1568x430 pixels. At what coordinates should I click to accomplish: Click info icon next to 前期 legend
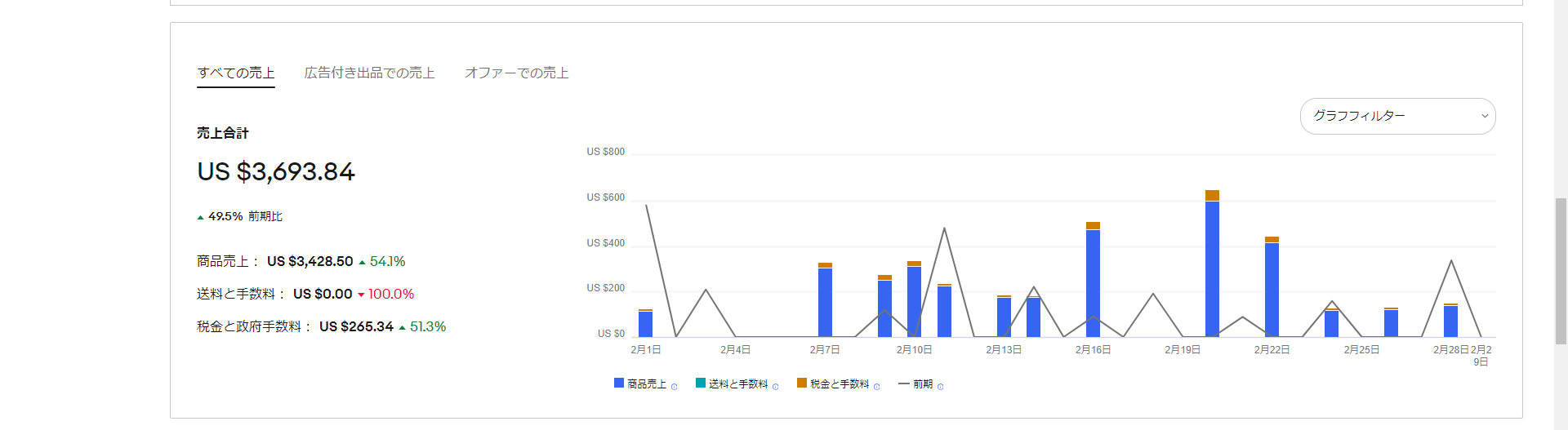click(x=940, y=387)
